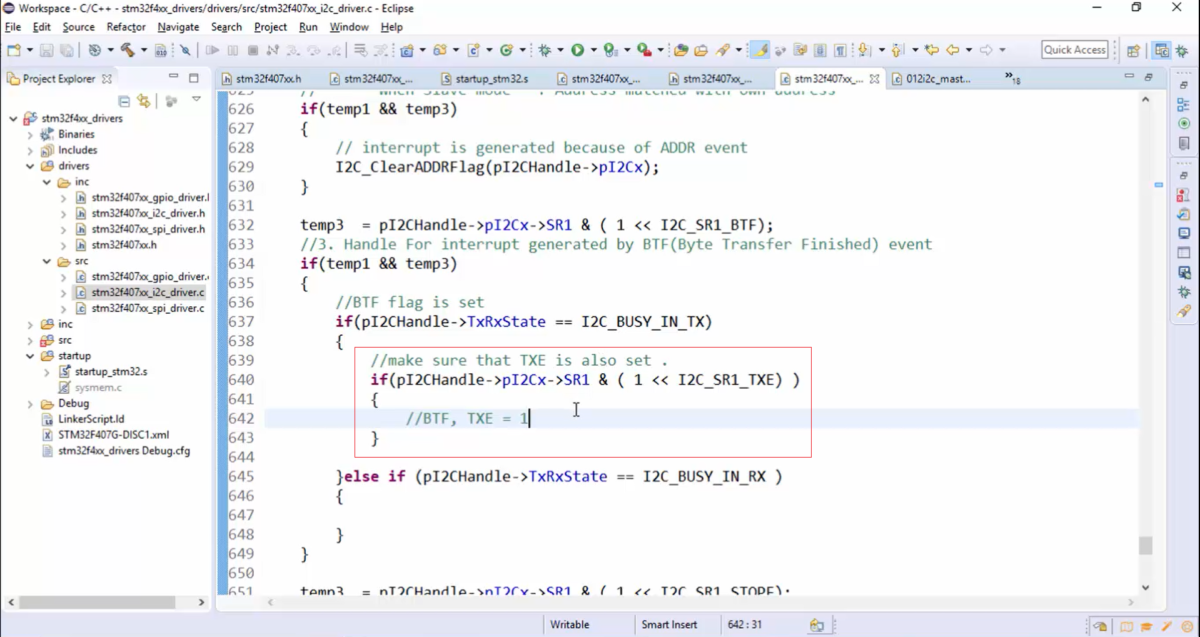Open the Refactor menu
The height and width of the screenshot is (637, 1200).
point(125,27)
